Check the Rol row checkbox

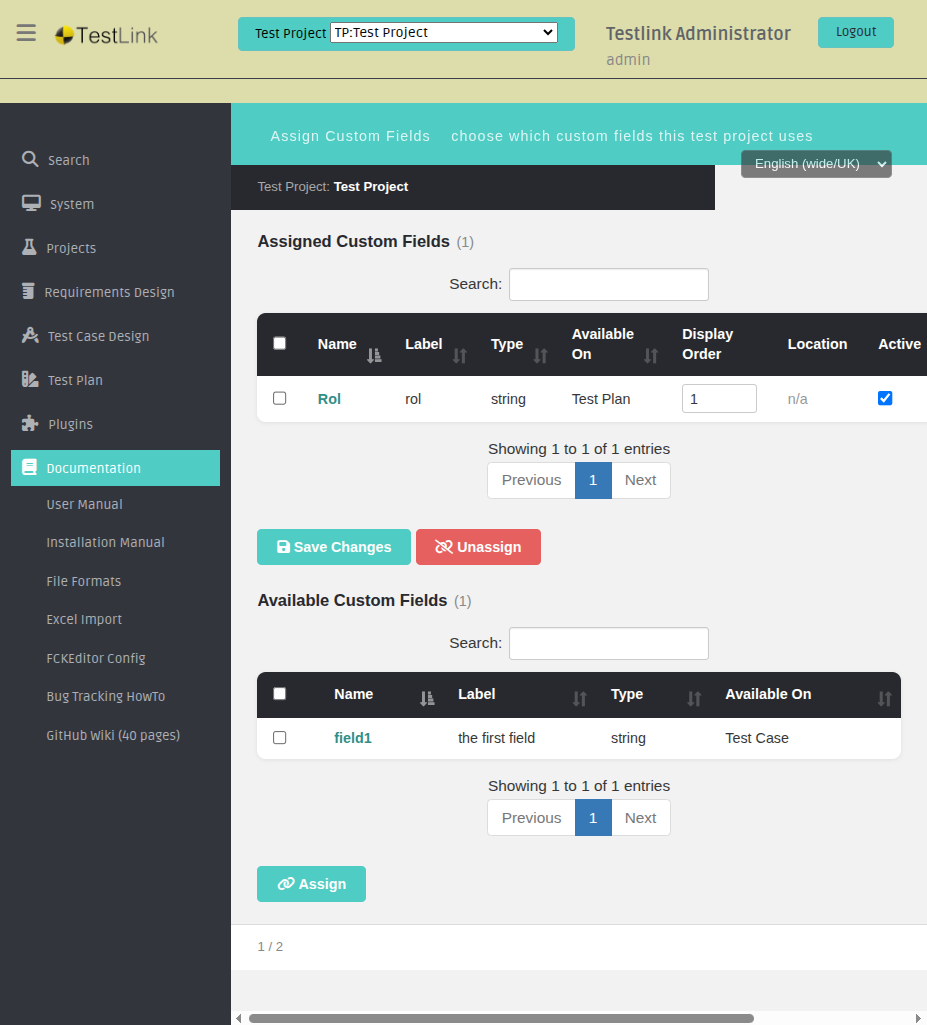click(280, 398)
